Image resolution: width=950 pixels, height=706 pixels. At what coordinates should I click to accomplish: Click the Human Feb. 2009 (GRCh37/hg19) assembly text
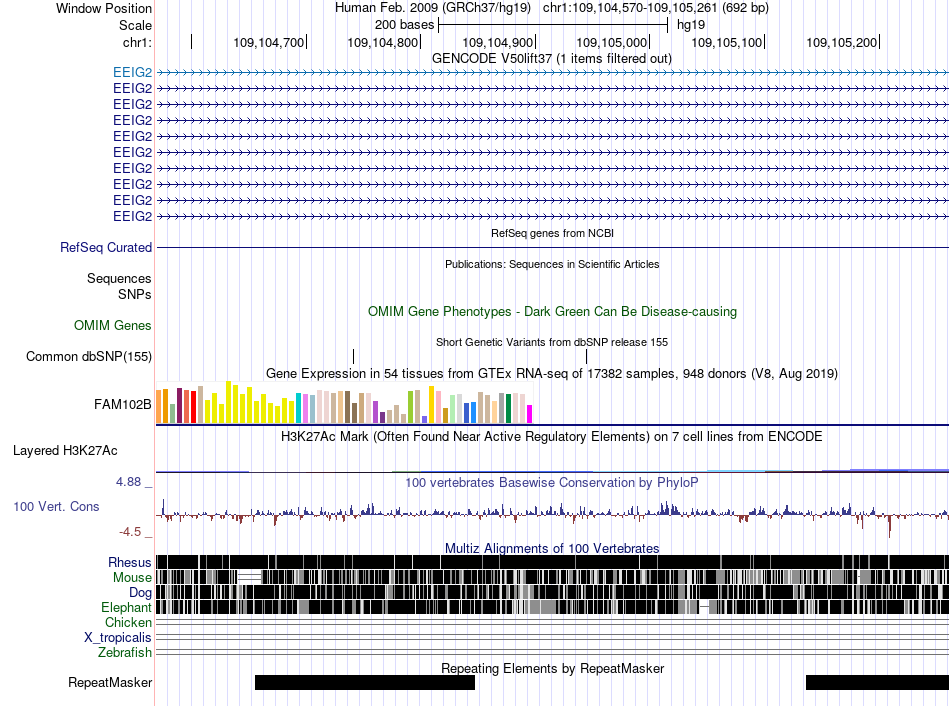[x=433, y=8]
